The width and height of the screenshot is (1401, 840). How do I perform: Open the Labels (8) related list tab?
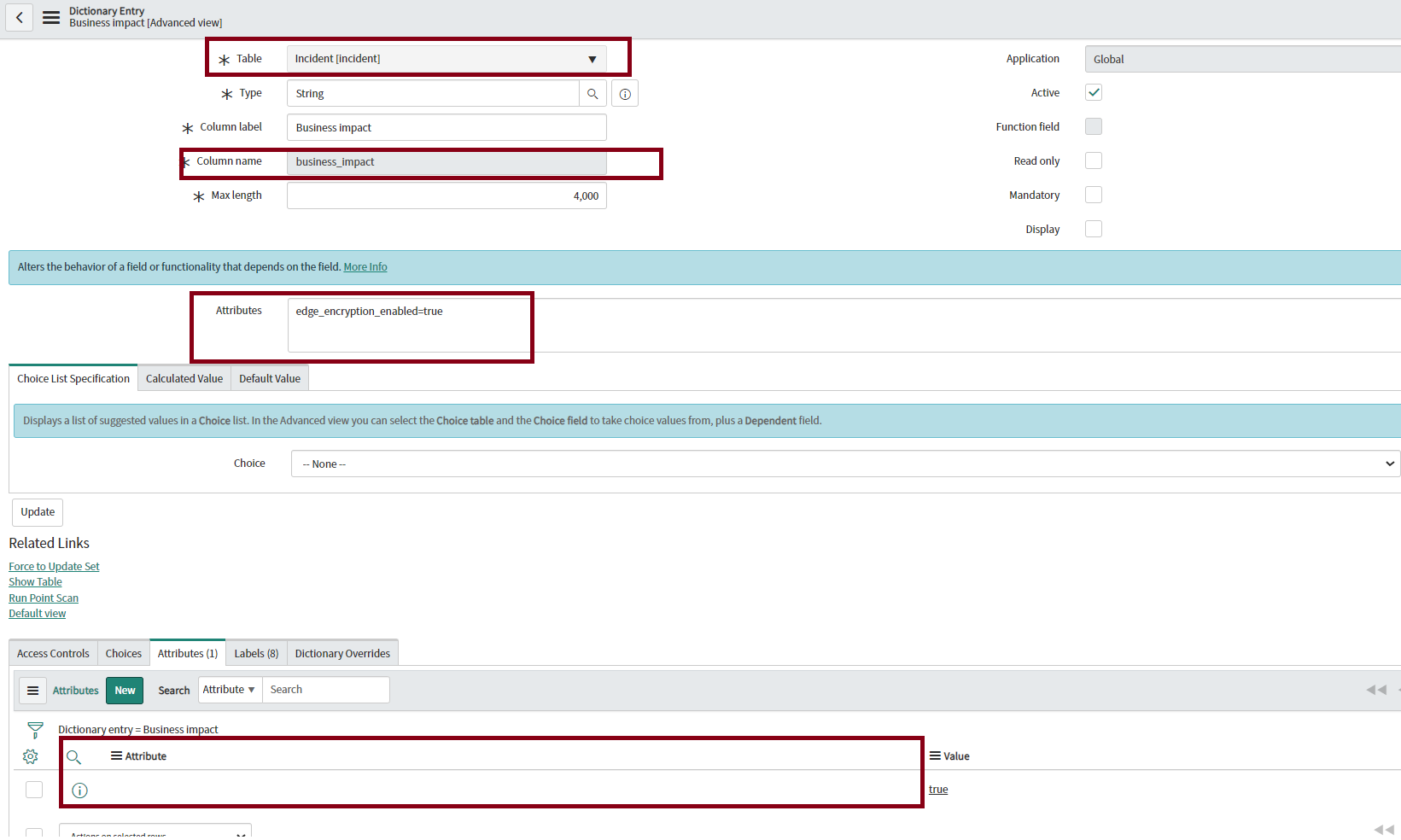(x=256, y=654)
